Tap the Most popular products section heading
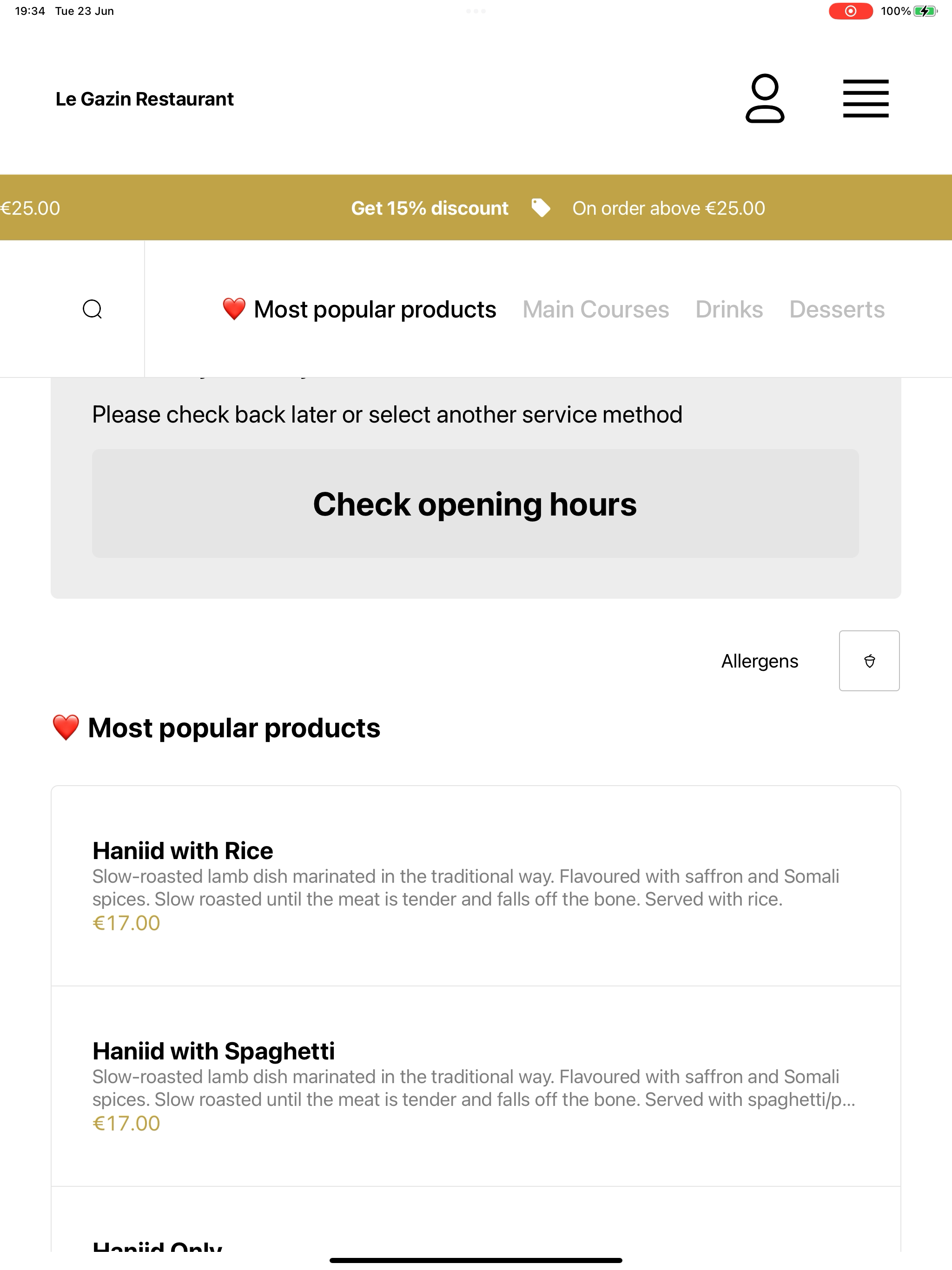This screenshot has width=952, height=1270. pyautogui.click(x=216, y=728)
